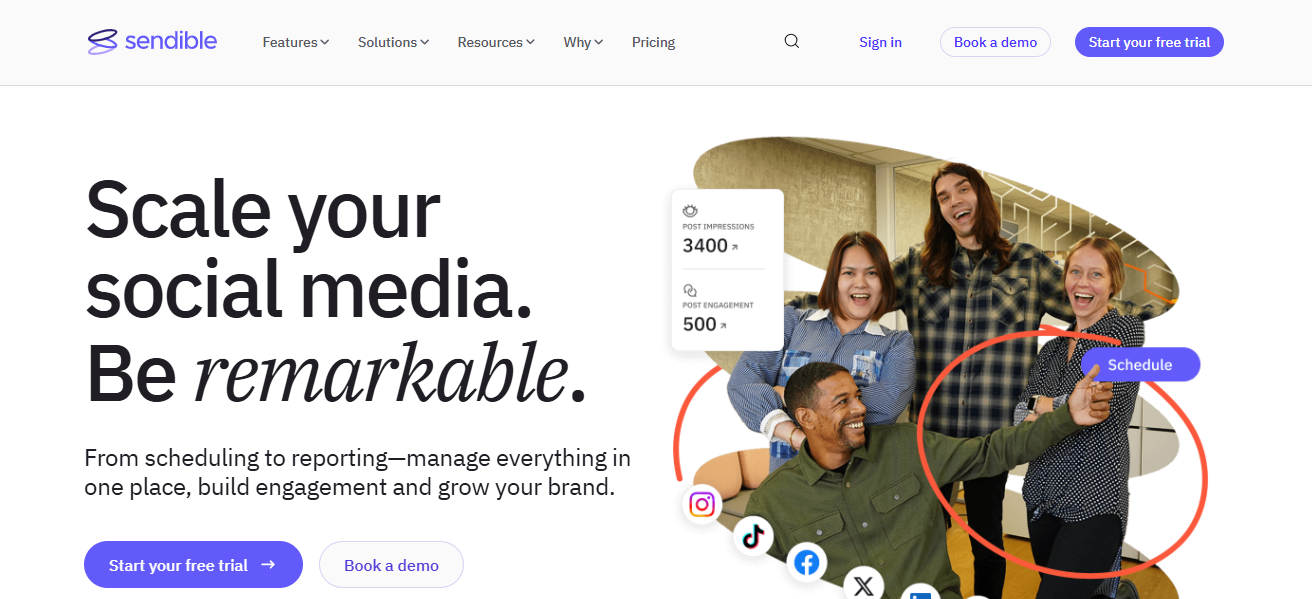This screenshot has height=599, width=1312.
Task: Open the search magnifier icon
Action: [792, 42]
